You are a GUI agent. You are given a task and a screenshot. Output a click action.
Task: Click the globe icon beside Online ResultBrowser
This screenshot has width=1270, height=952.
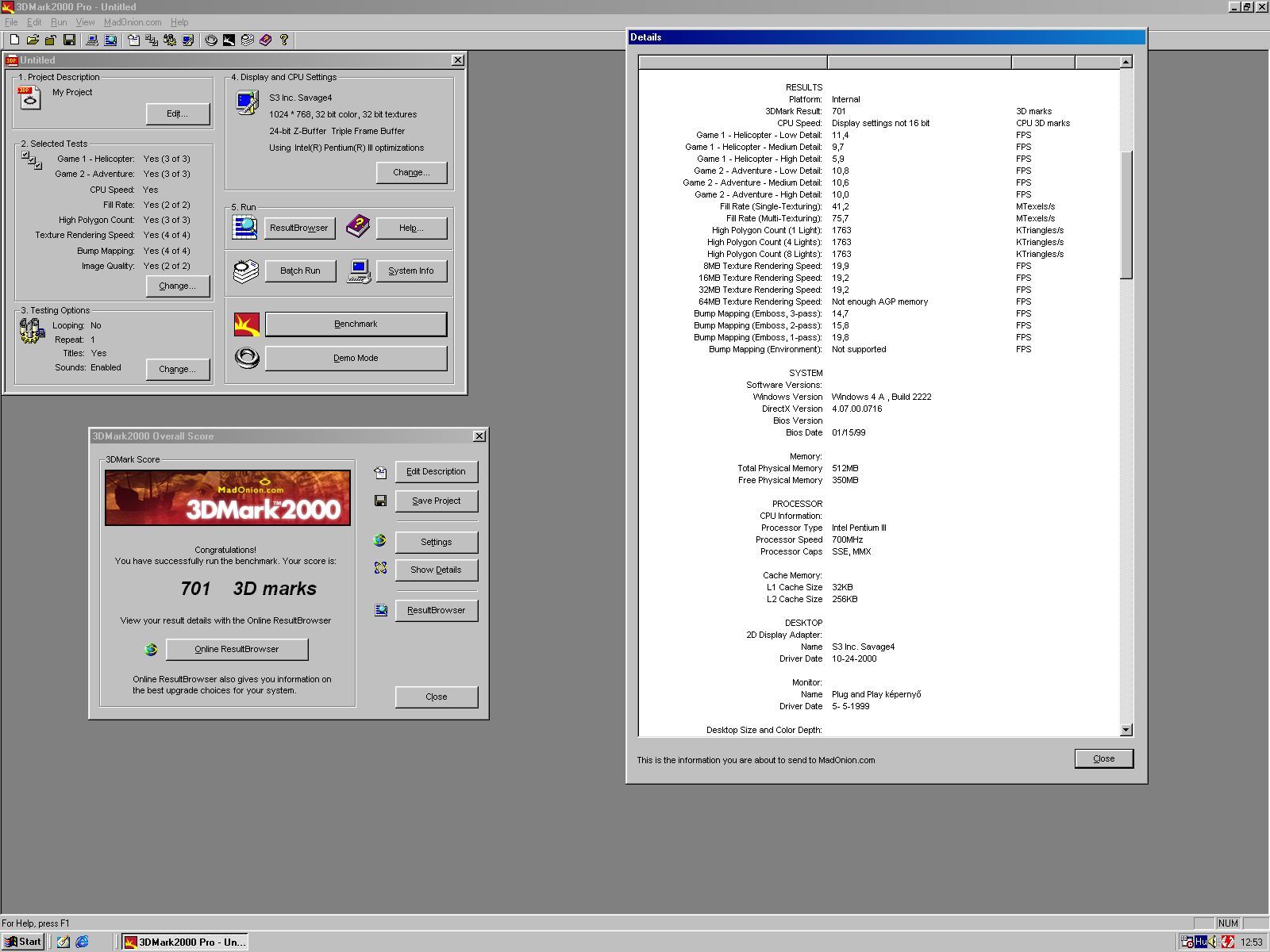151,650
